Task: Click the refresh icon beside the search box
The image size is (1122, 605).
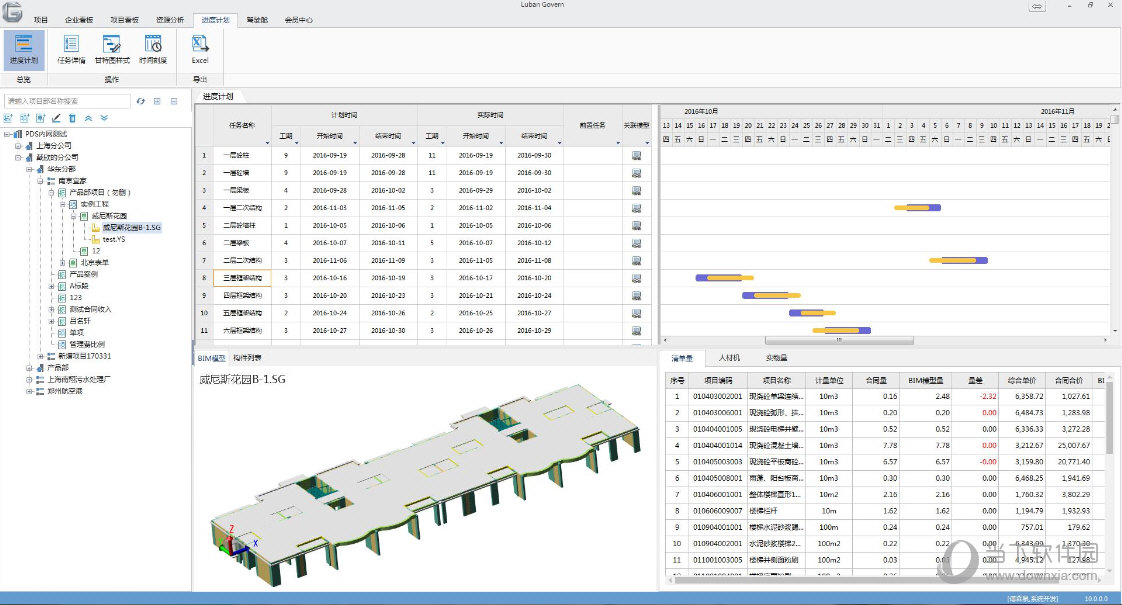Action: tap(141, 101)
